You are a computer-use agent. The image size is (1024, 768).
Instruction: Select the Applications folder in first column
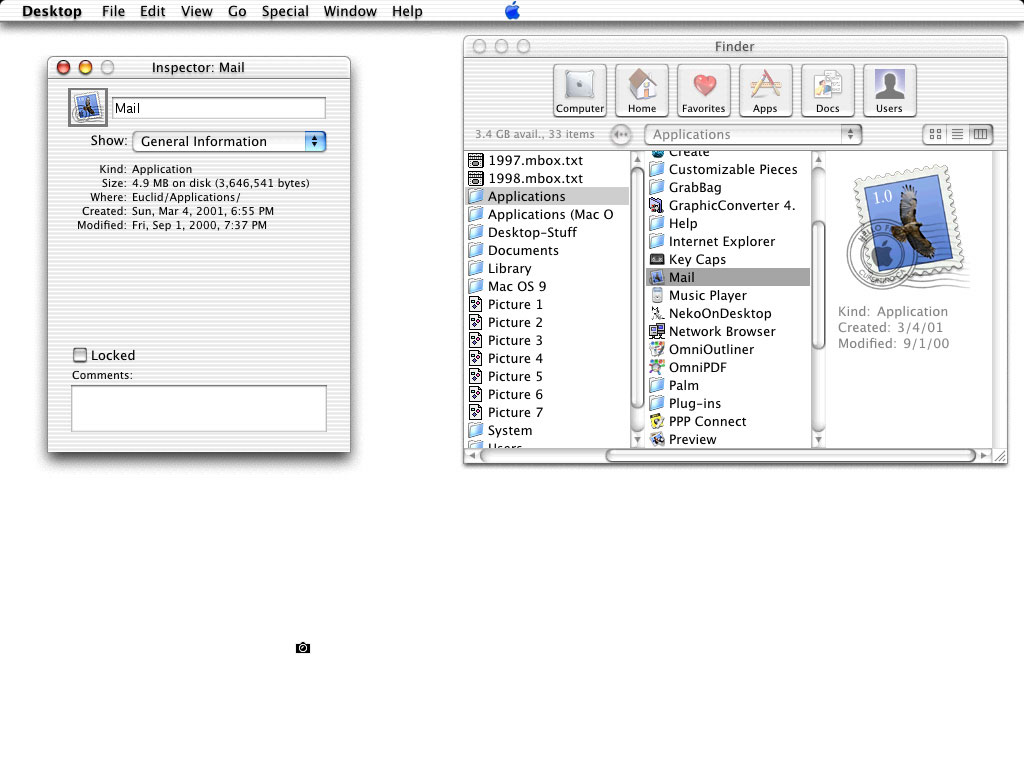coord(547,197)
